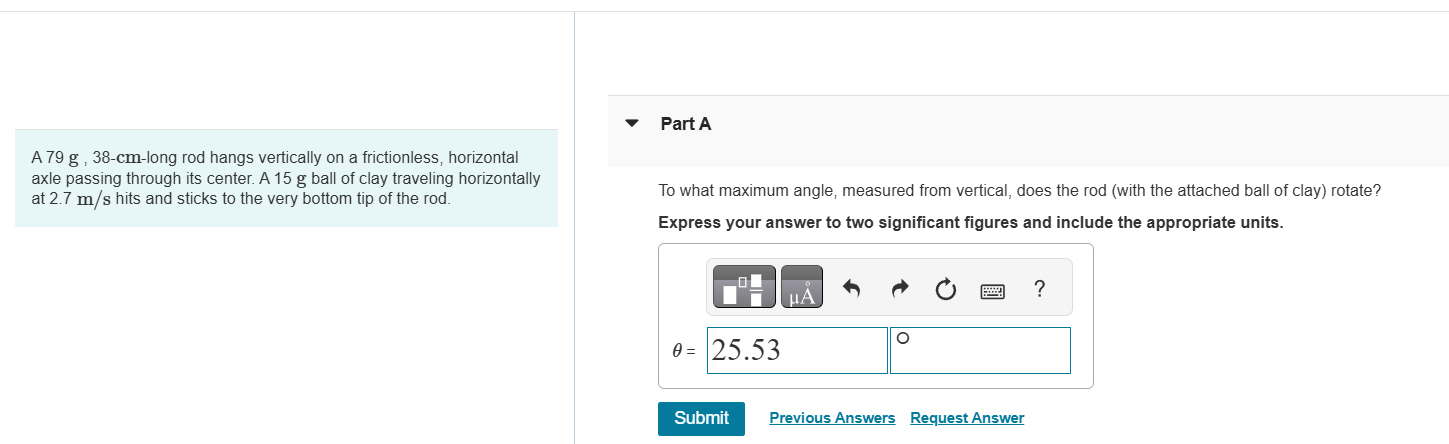Show keyboard shortcuts via keyboard icon
The image size is (1449, 444).
pyautogui.click(x=992, y=290)
